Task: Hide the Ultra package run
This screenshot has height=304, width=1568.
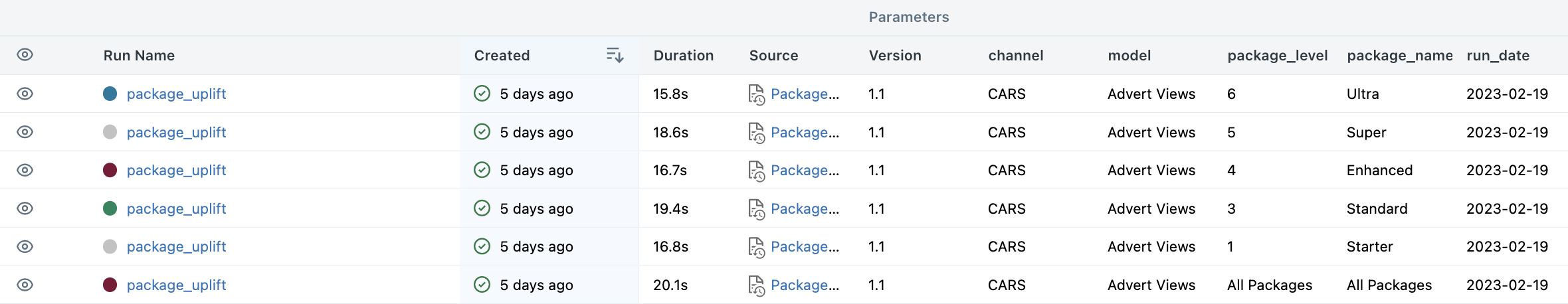Action: point(25,94)
